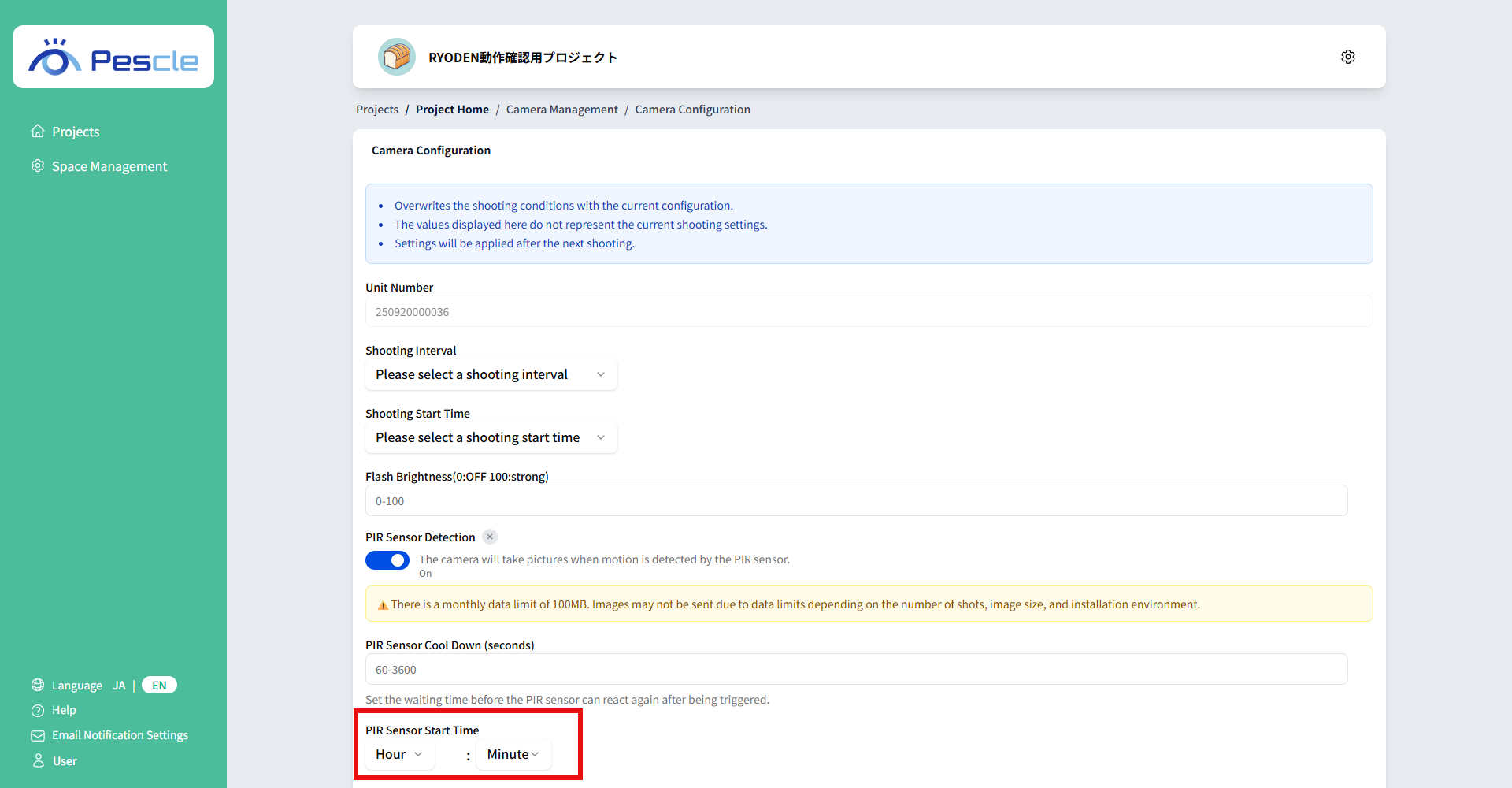
Task: Click the Email Notification envelope icon
Action: click(x=38, y=735)
